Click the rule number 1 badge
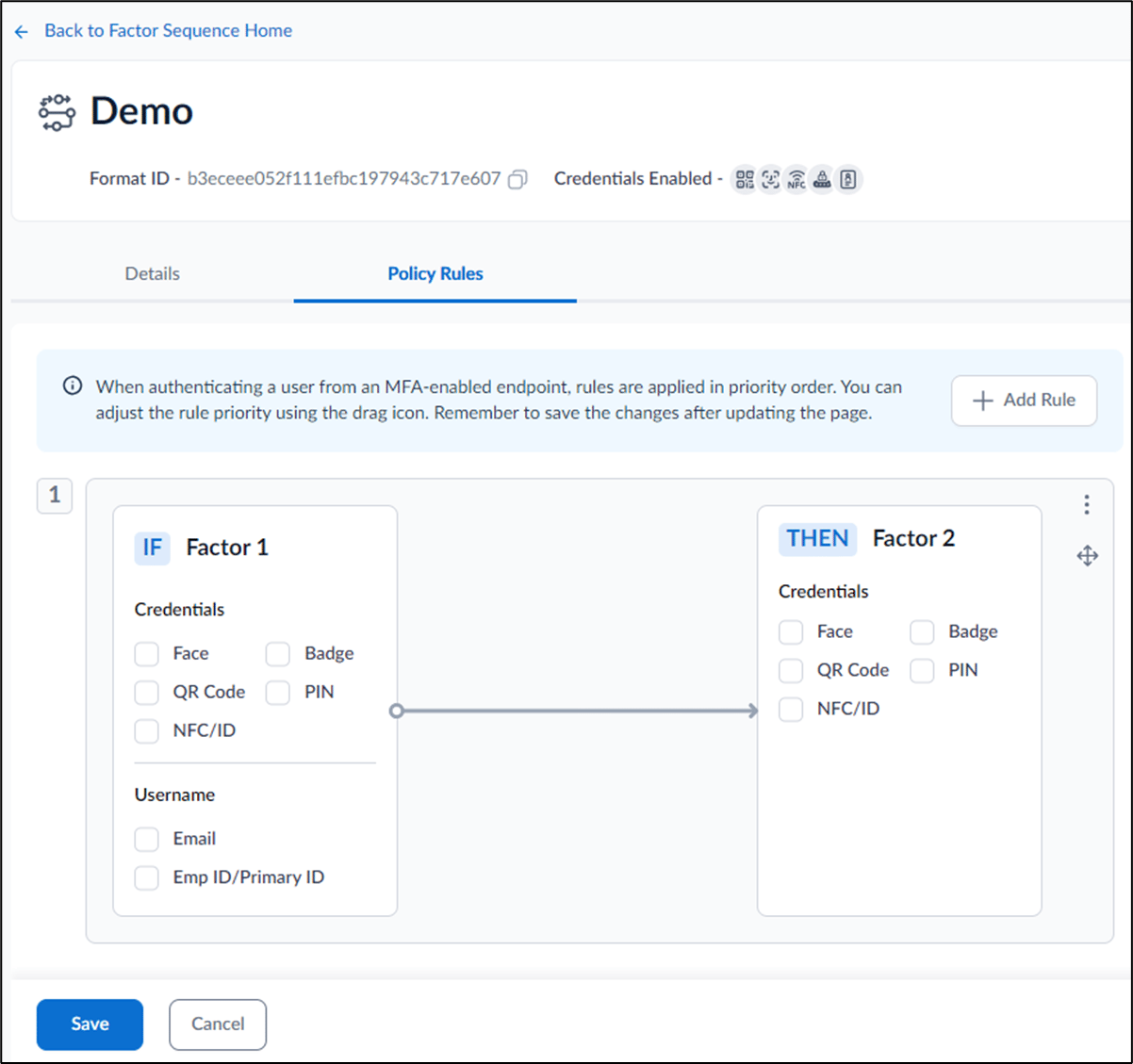 55,496
